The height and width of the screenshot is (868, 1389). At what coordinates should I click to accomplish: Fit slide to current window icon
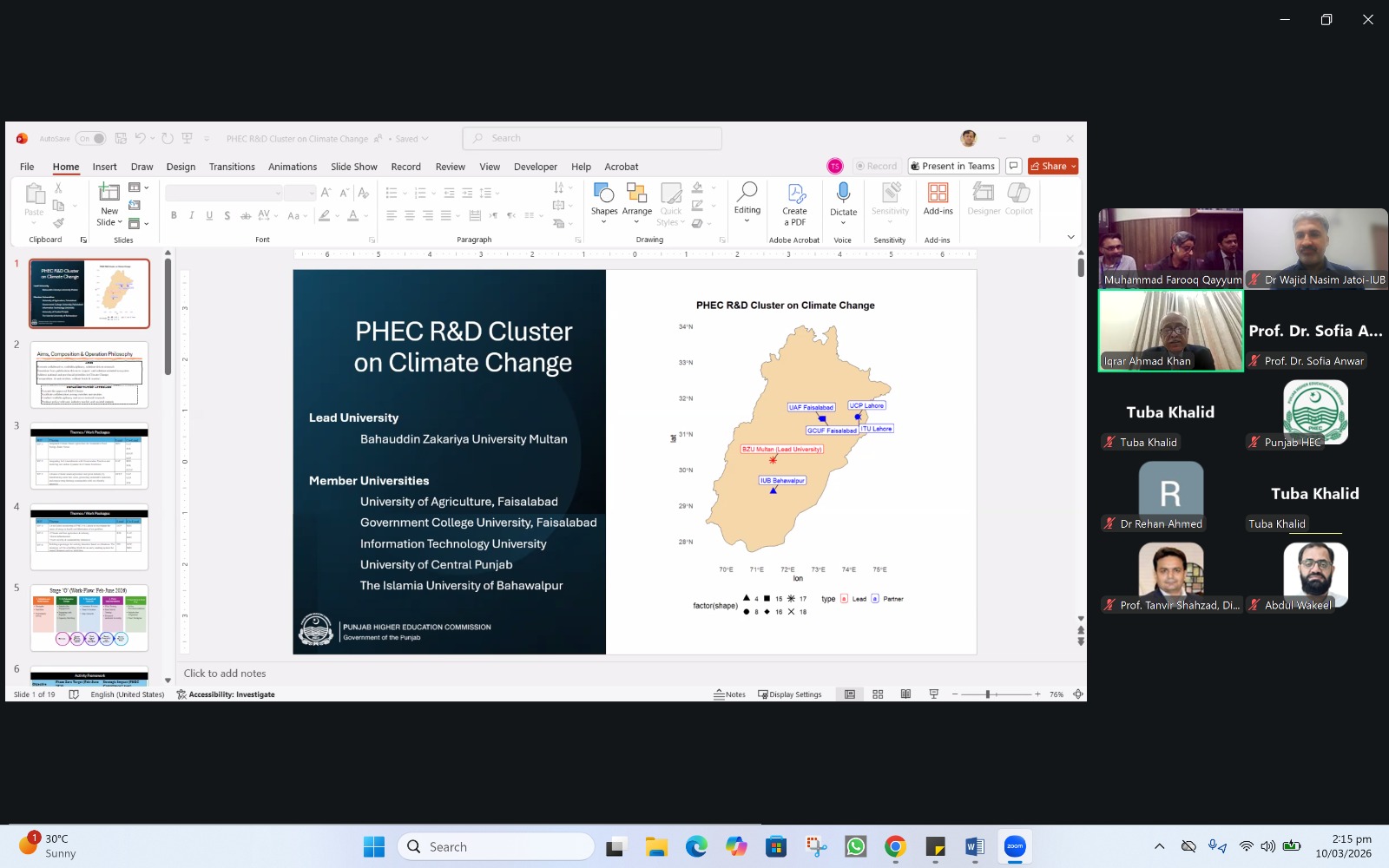click(x=1078, y=694)
